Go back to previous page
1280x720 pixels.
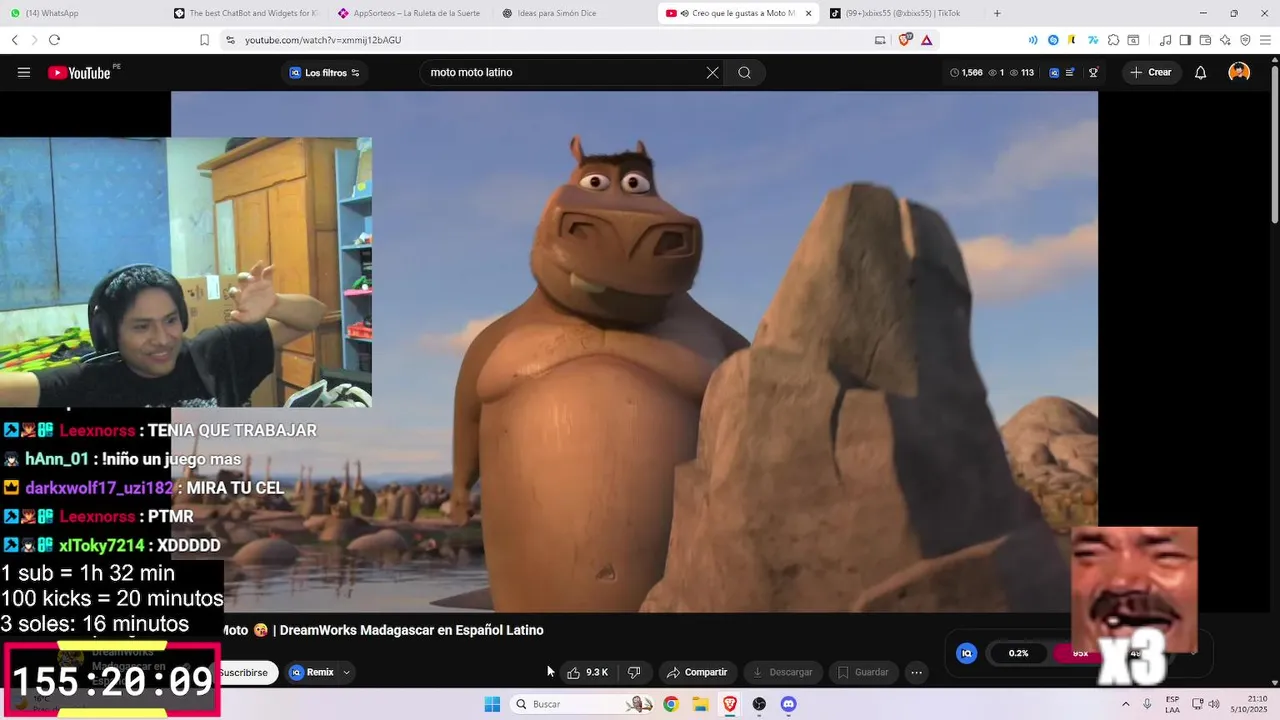(14, 40)
